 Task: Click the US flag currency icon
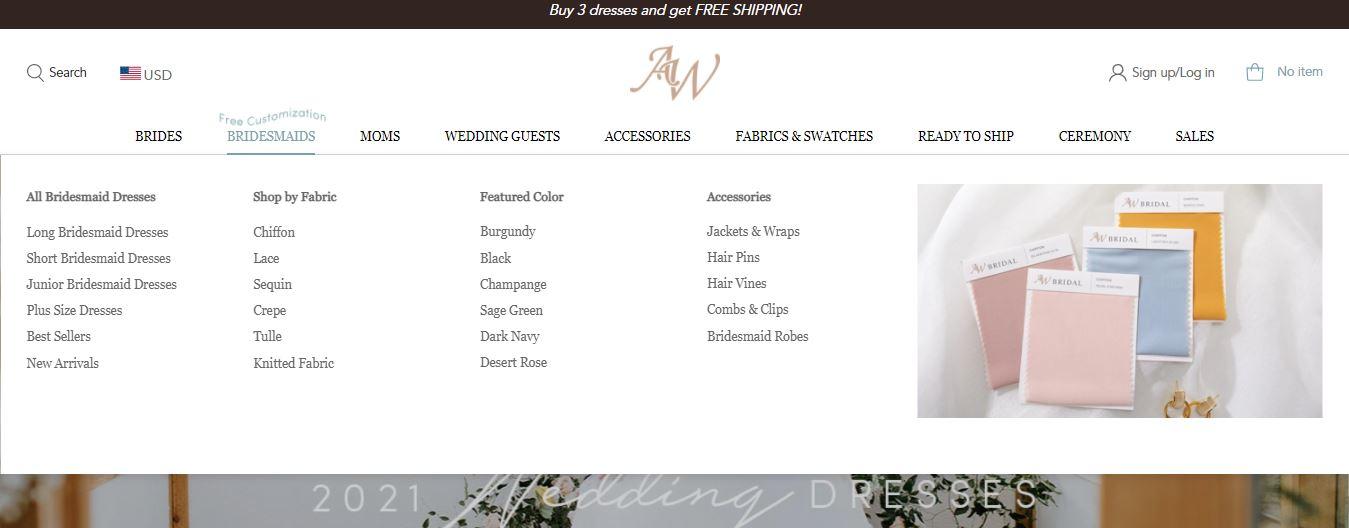coord(130,73)
